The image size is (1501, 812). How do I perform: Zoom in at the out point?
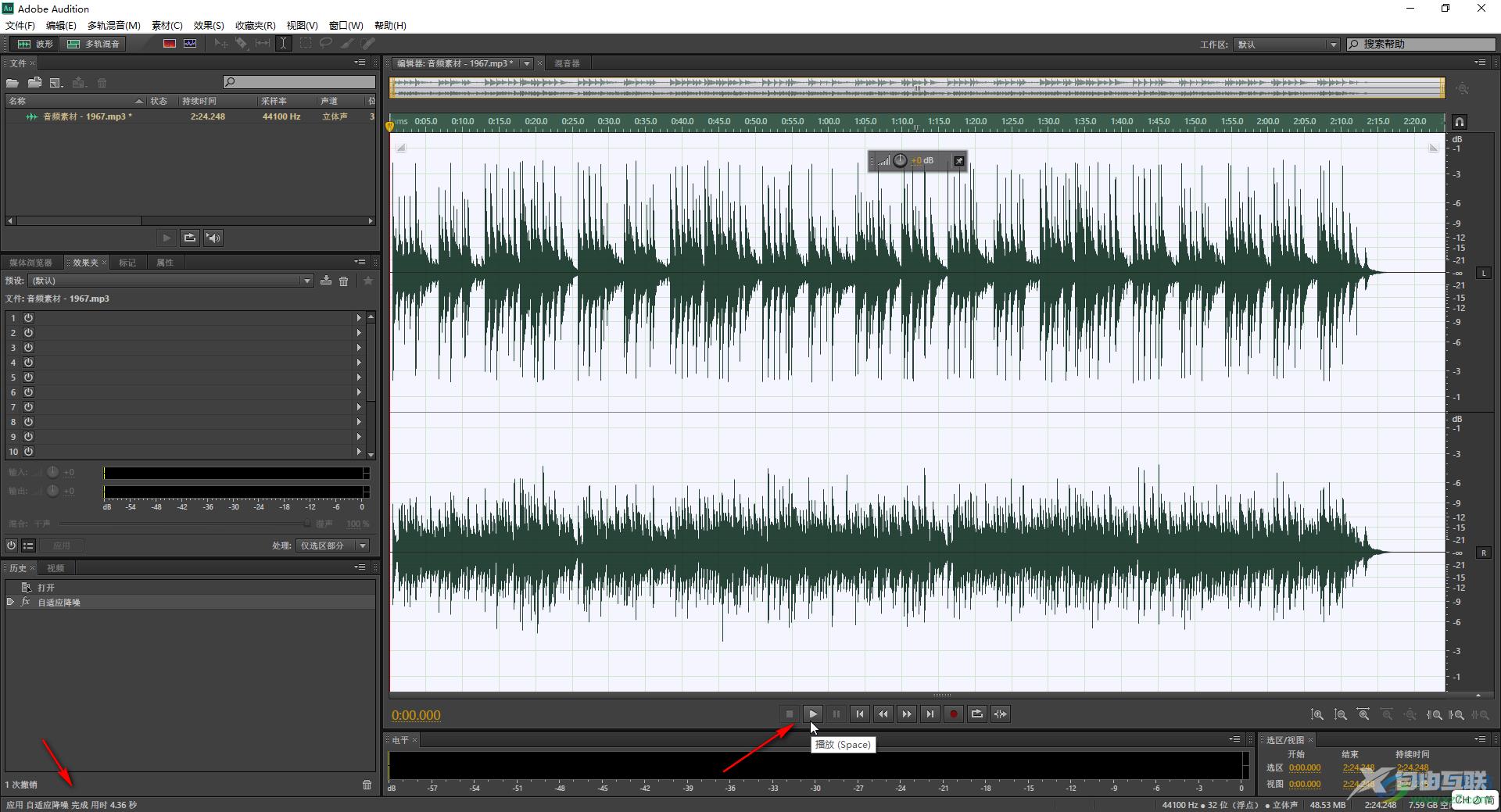(x=1456, y=714)
